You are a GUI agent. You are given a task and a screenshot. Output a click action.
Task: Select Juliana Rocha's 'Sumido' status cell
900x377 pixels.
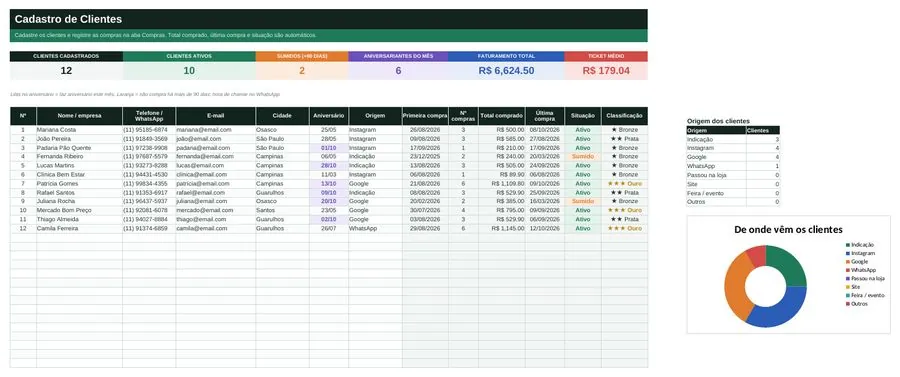tap(583, 201)
